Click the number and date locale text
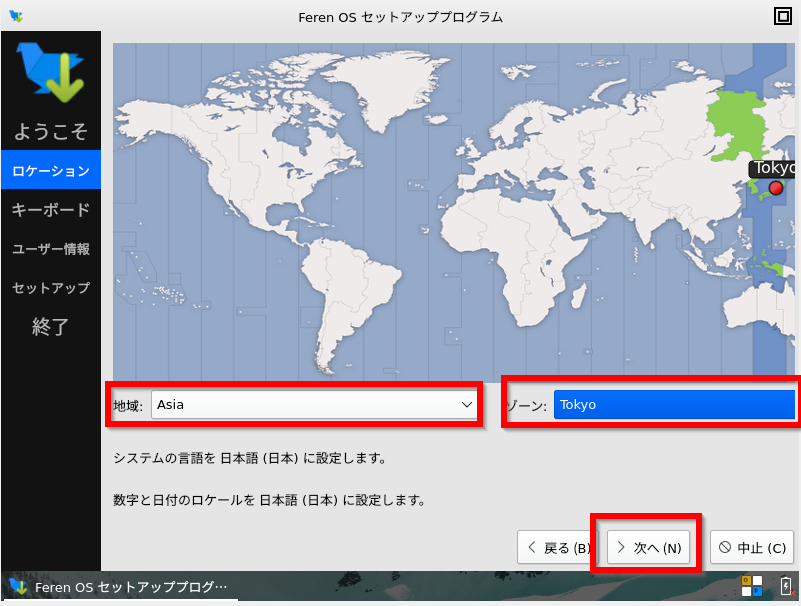 [269, 500]
